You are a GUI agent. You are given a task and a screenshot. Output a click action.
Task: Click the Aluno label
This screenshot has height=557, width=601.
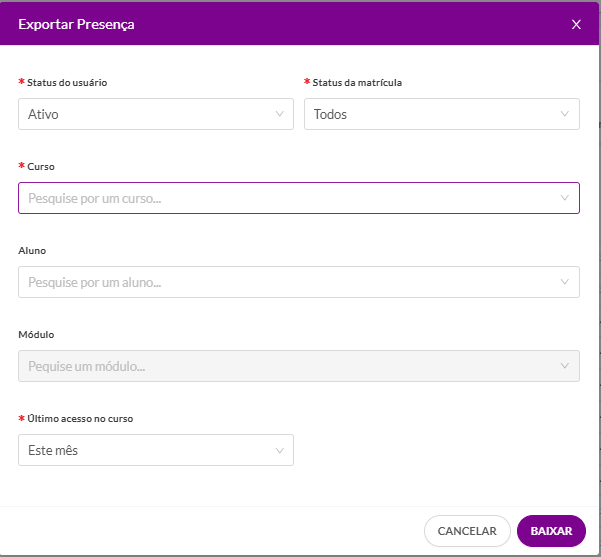[x=32, y=250]
